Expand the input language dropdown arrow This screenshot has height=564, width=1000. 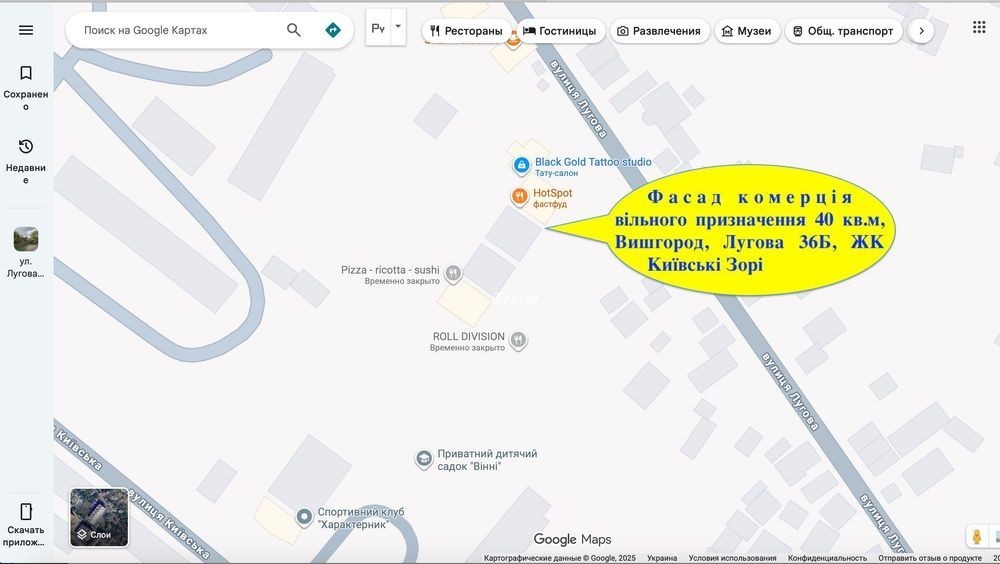pos(398,27)
